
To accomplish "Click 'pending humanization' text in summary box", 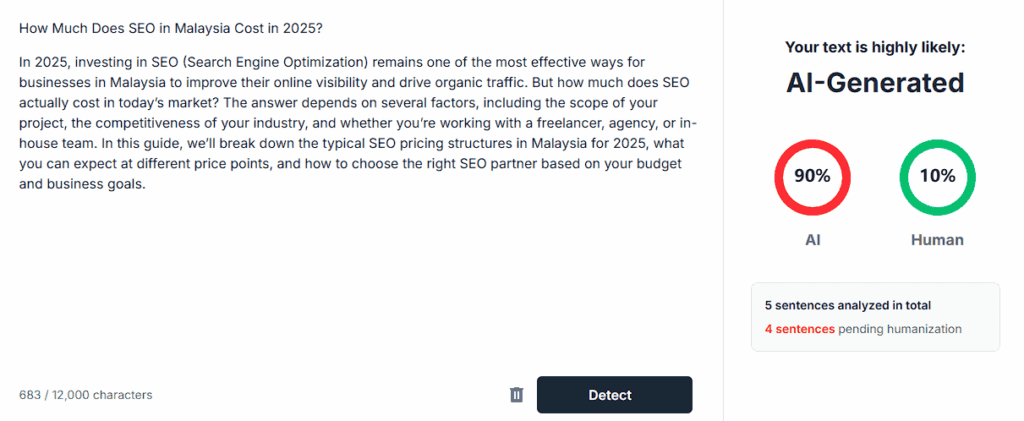I will click(x=900, y=329).
